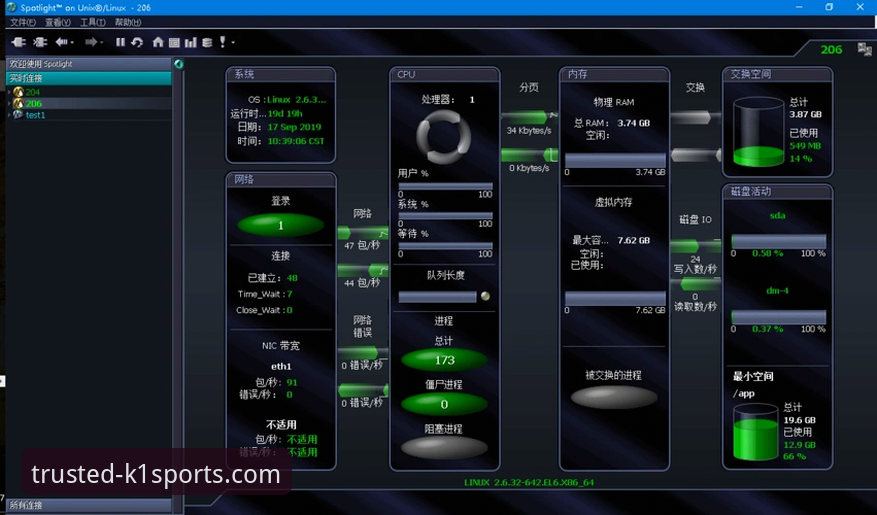Image resolution: width=877 pixels, height=515 pixels.
Task: Click the 已建立 connections value 48
Action: point(292,278)
